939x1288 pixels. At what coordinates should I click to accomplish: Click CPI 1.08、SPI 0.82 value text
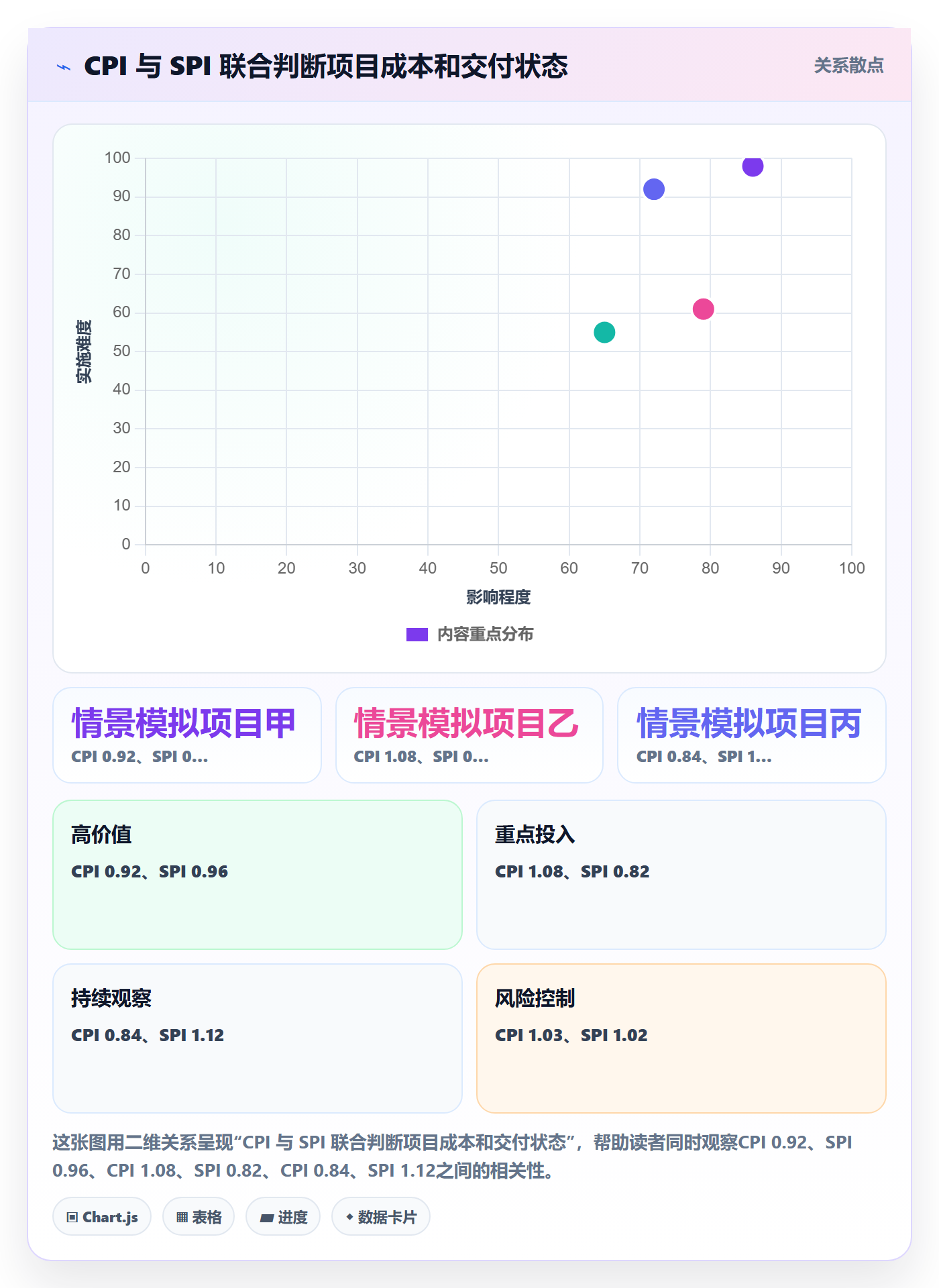[572, 871]
